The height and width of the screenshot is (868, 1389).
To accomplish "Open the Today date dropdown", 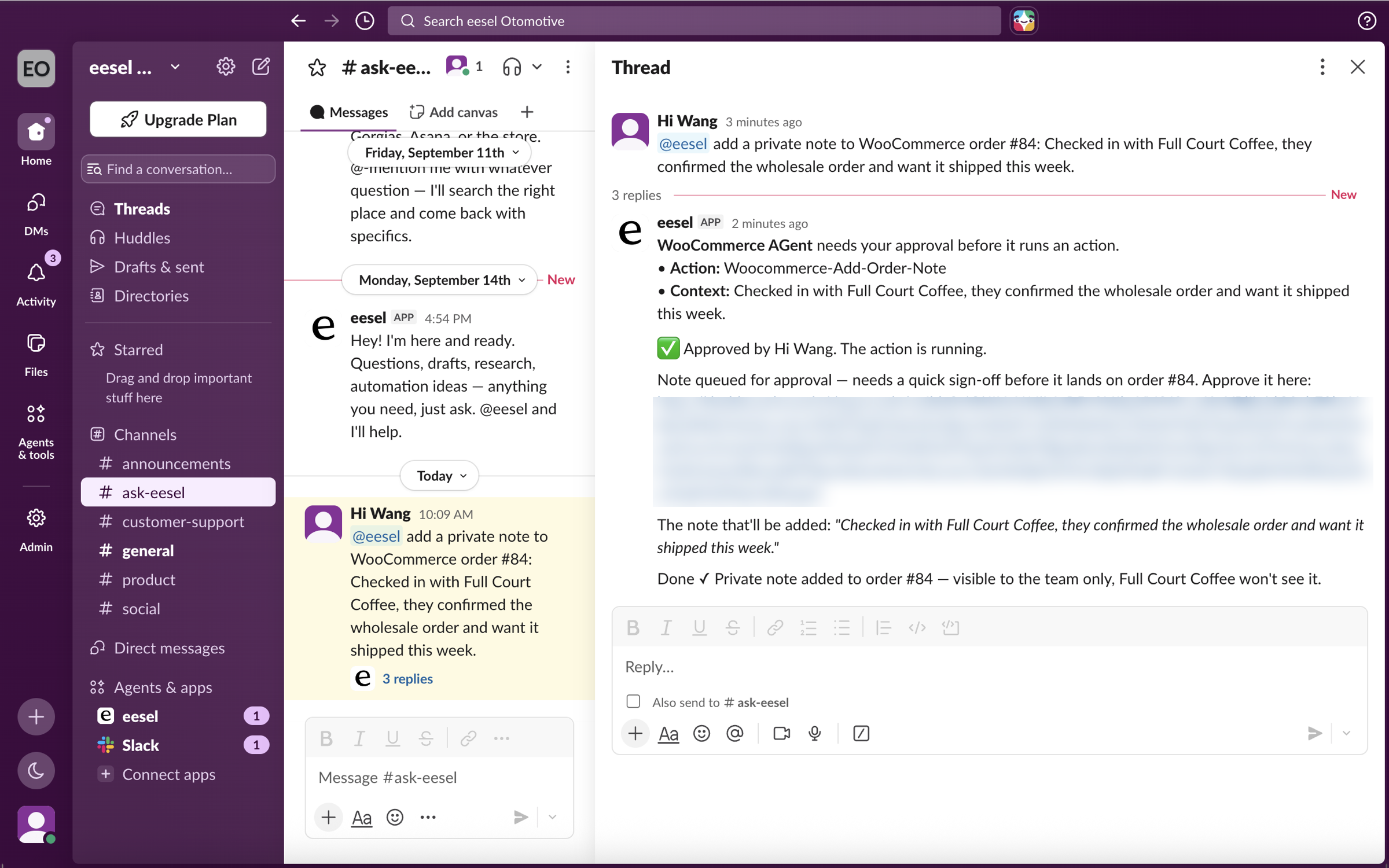I will click(x=440, y=476).
